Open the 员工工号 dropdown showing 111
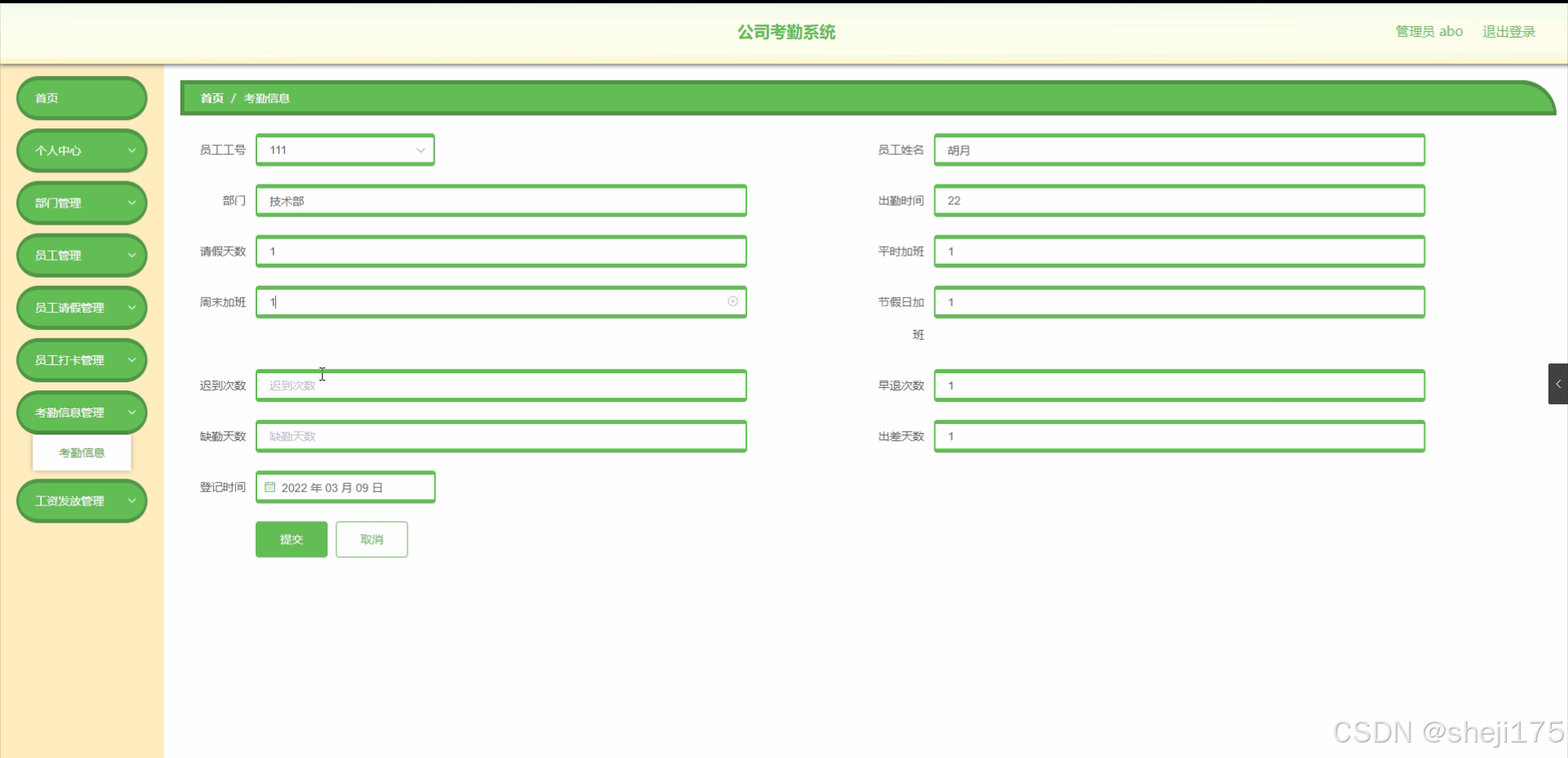This screenshot has height=758, width=1568. (345, 150)
